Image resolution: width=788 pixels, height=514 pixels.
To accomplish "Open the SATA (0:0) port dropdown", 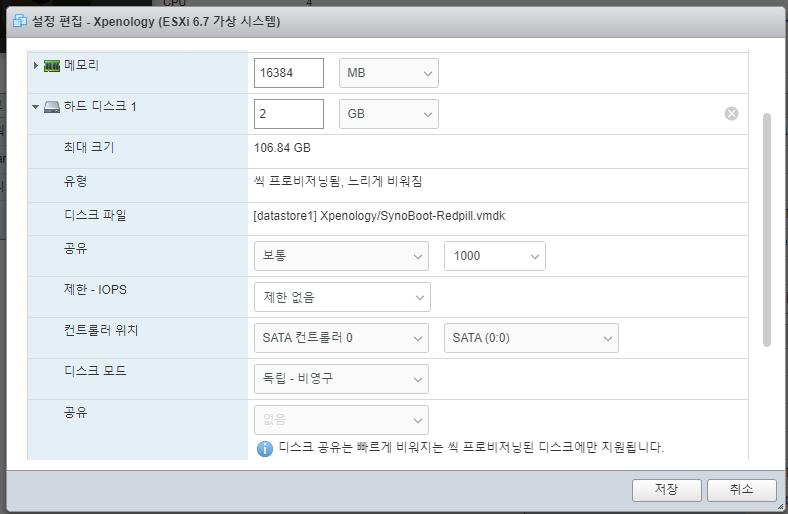I will pyautogui.click(x=531, y=338).
